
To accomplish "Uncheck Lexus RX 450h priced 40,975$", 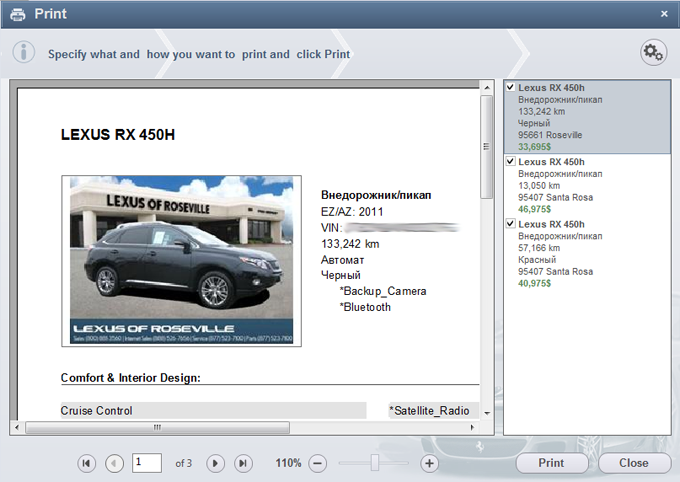I will click(510, 224).
